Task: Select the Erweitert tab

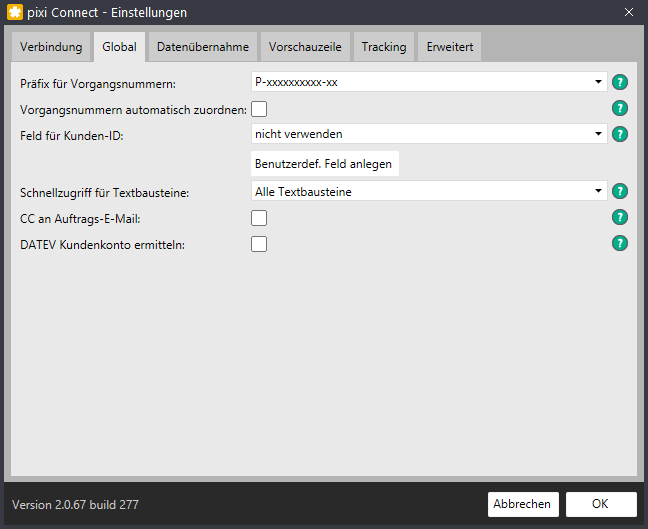Action: click(450, 47)
